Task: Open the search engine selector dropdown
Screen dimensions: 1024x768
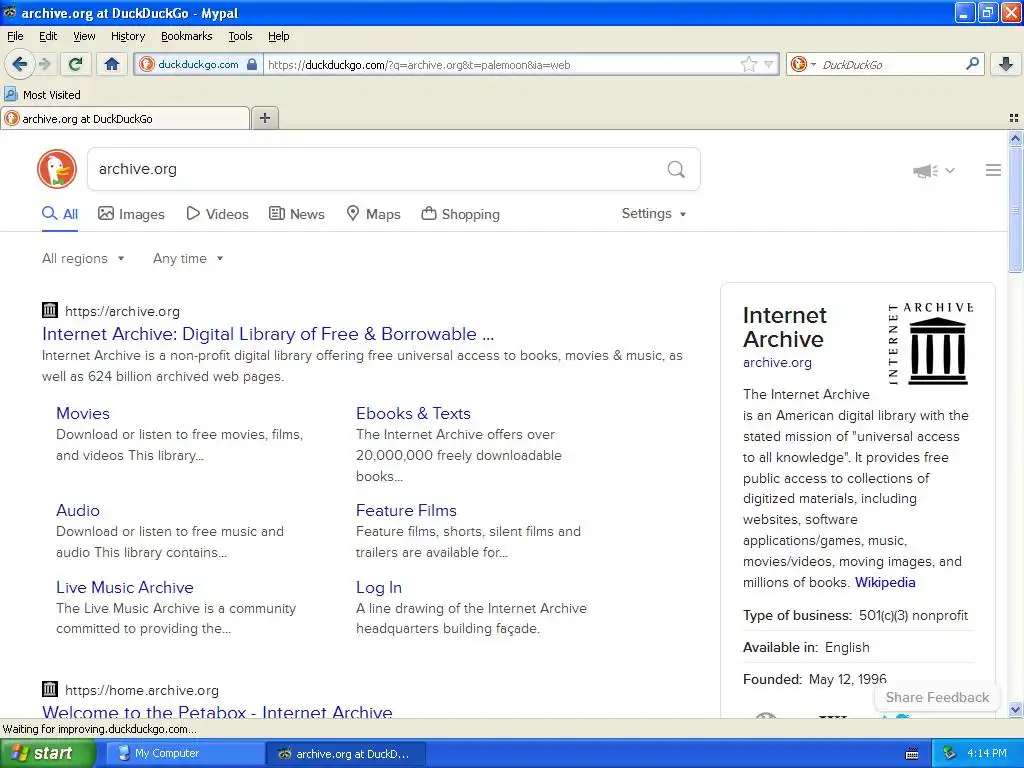Action: pyautogui.click(x=814, y=64)
